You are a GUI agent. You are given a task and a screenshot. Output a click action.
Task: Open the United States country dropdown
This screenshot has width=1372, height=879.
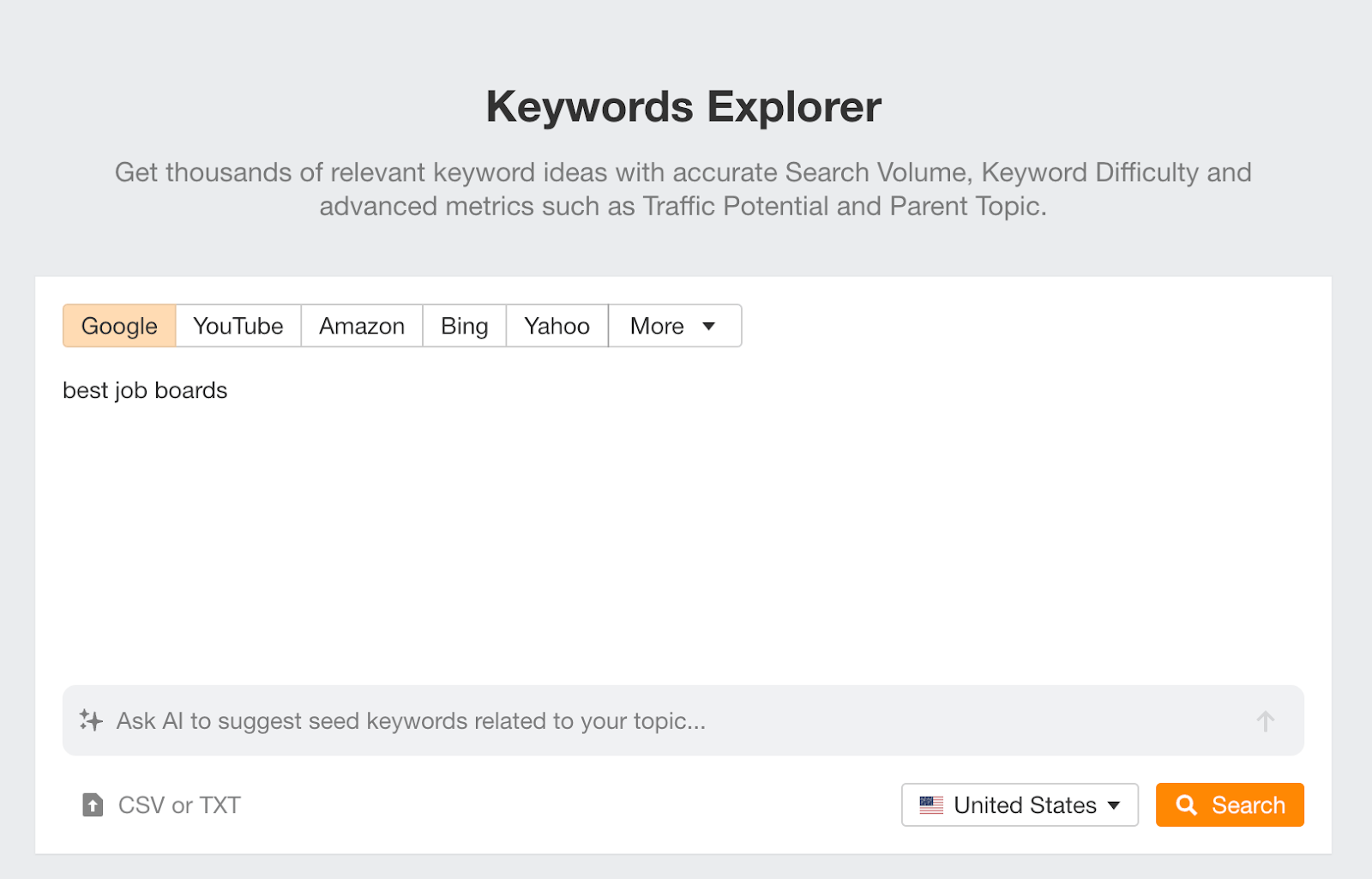pos(1019,804)
